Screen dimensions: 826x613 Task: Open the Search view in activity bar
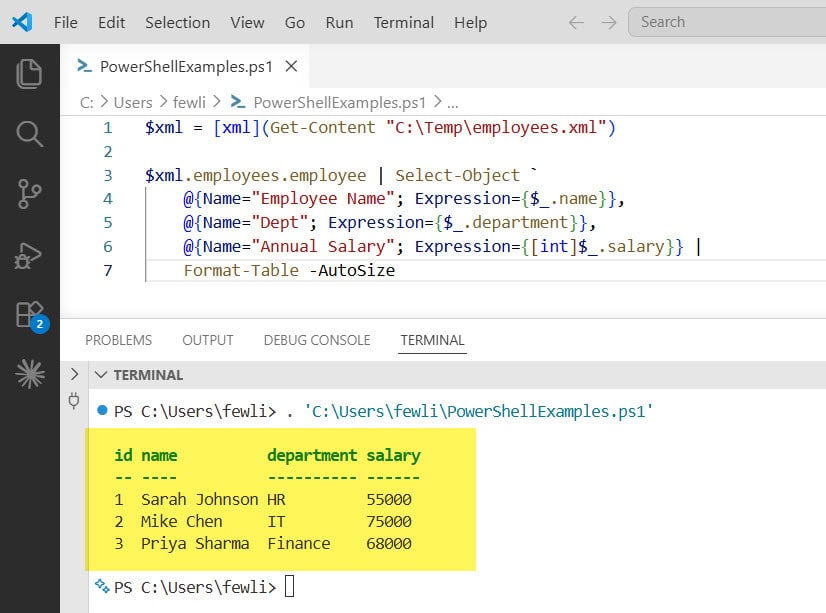(x=30, y=134)
